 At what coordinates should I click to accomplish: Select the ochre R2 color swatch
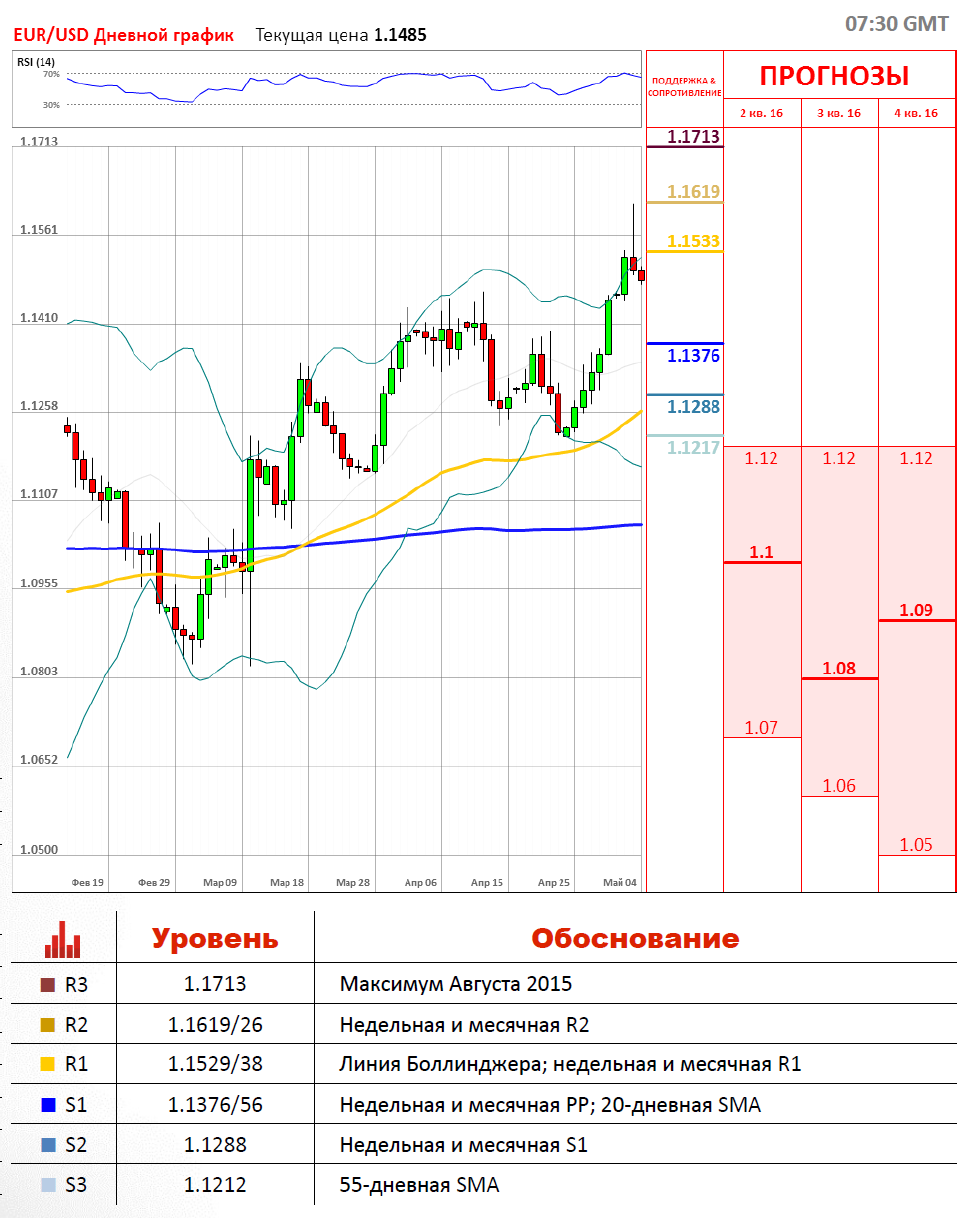47,1025
